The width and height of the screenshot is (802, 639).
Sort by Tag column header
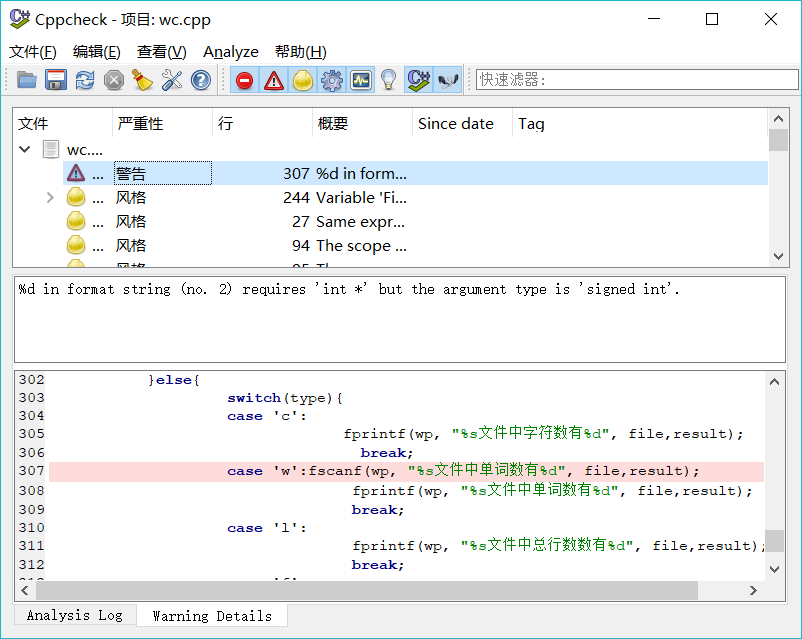639,123
